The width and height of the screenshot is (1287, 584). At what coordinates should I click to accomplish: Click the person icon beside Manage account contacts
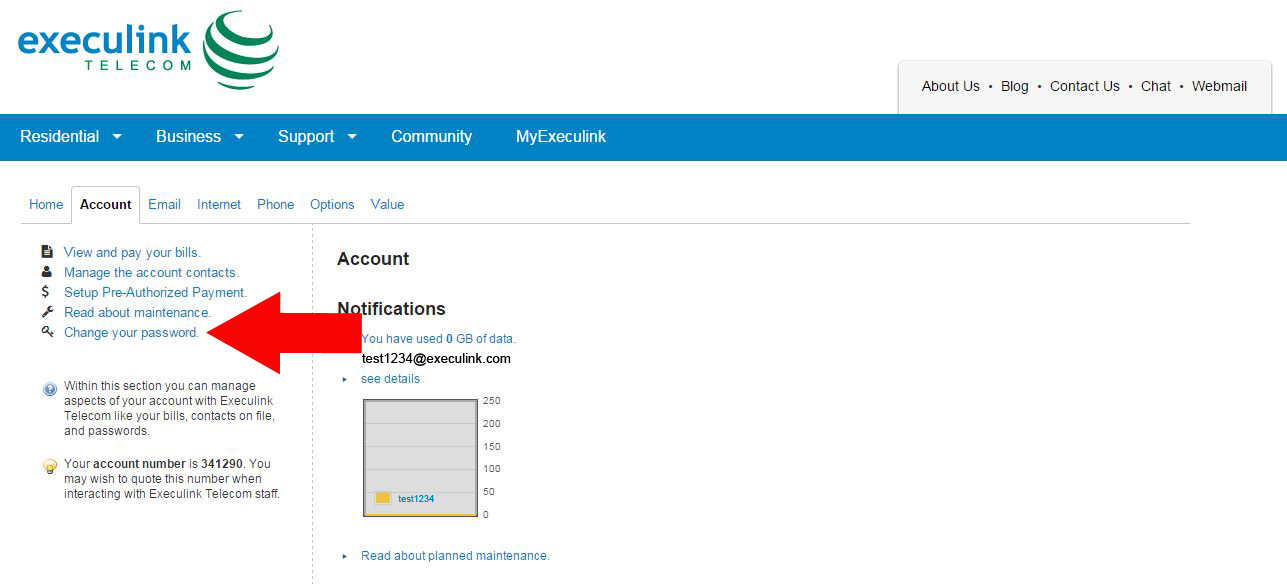pyautogui.click(x=46, y=272)
